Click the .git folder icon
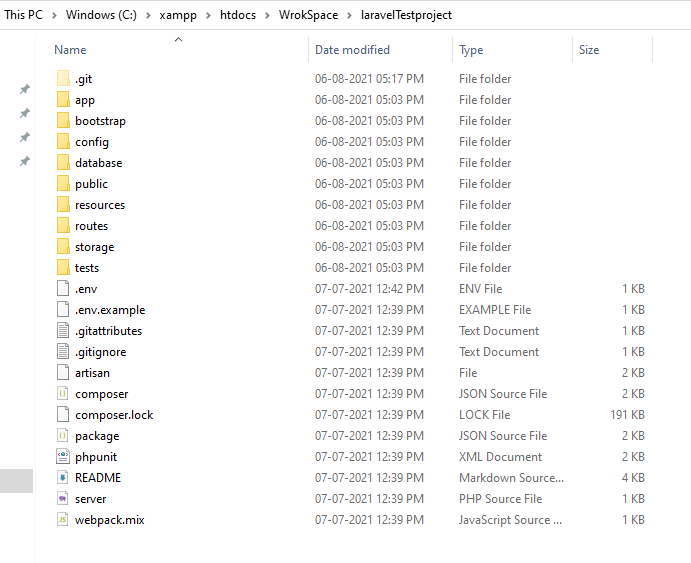The height and width of the screenshot is (563, 691). tap(63, 79)
